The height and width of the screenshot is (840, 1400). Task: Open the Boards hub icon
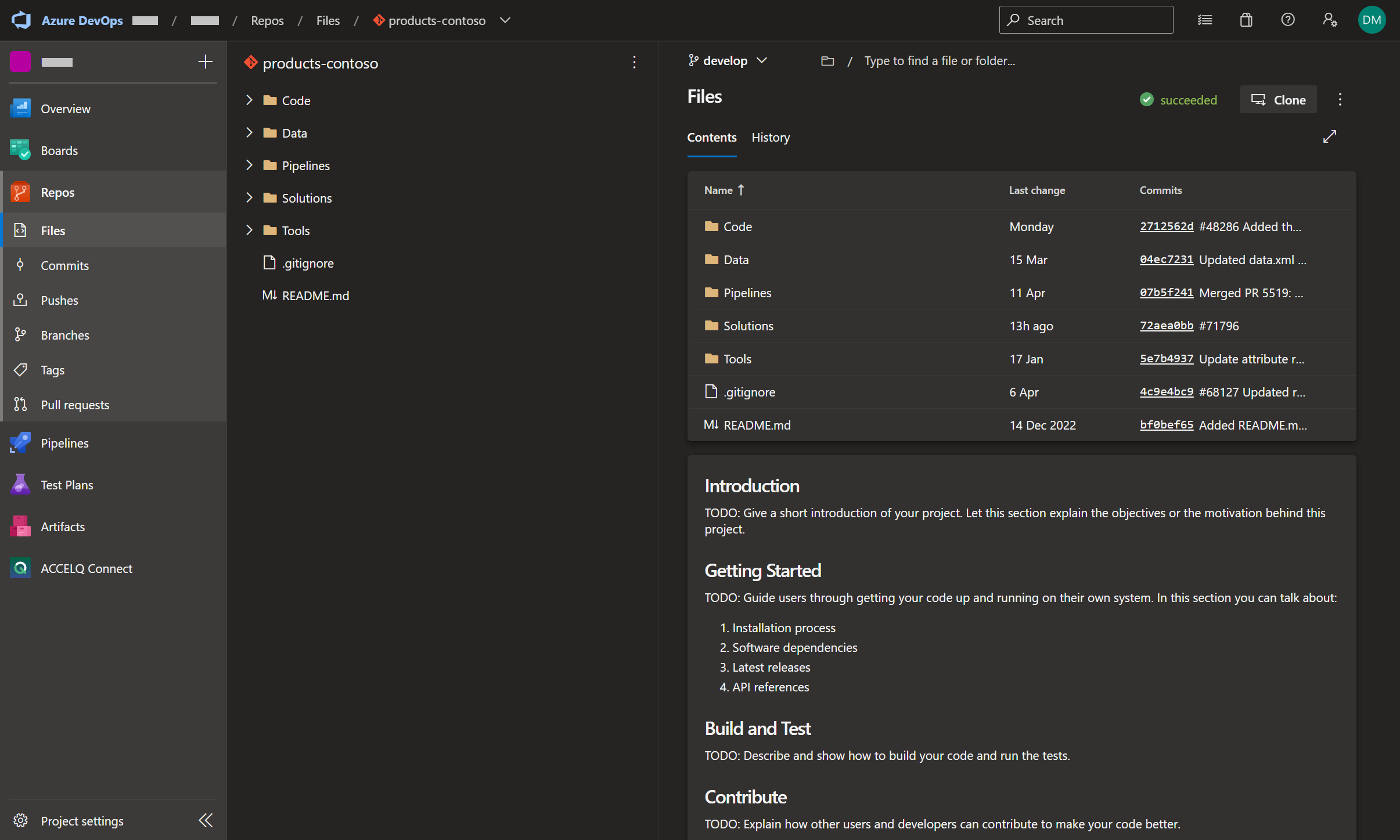click(x=20, y=150)
